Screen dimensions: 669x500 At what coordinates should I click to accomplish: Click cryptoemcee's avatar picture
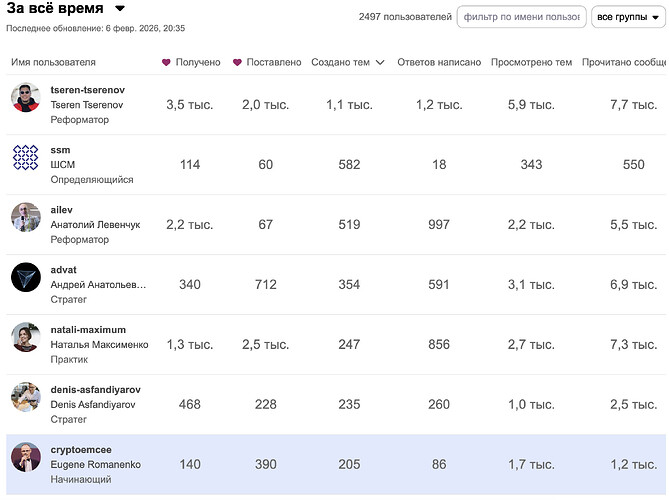(x=25, y=457)
